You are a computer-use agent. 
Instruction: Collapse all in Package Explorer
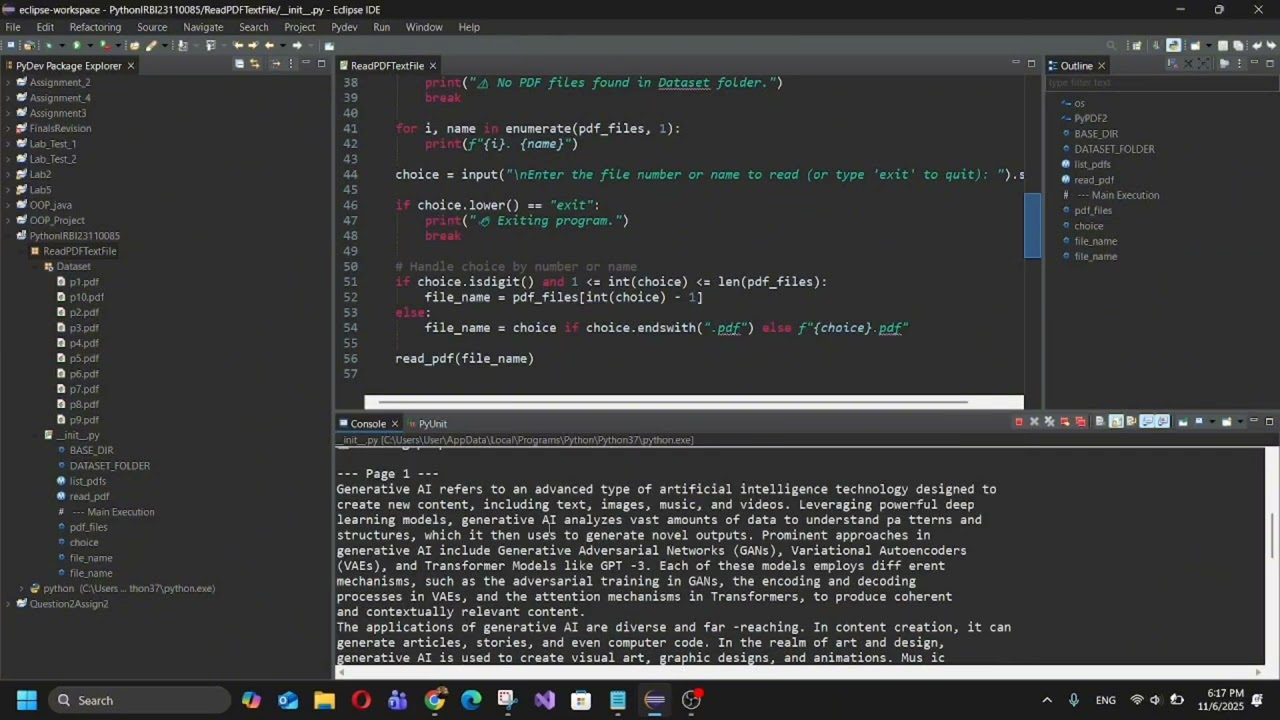click(239, 64)
